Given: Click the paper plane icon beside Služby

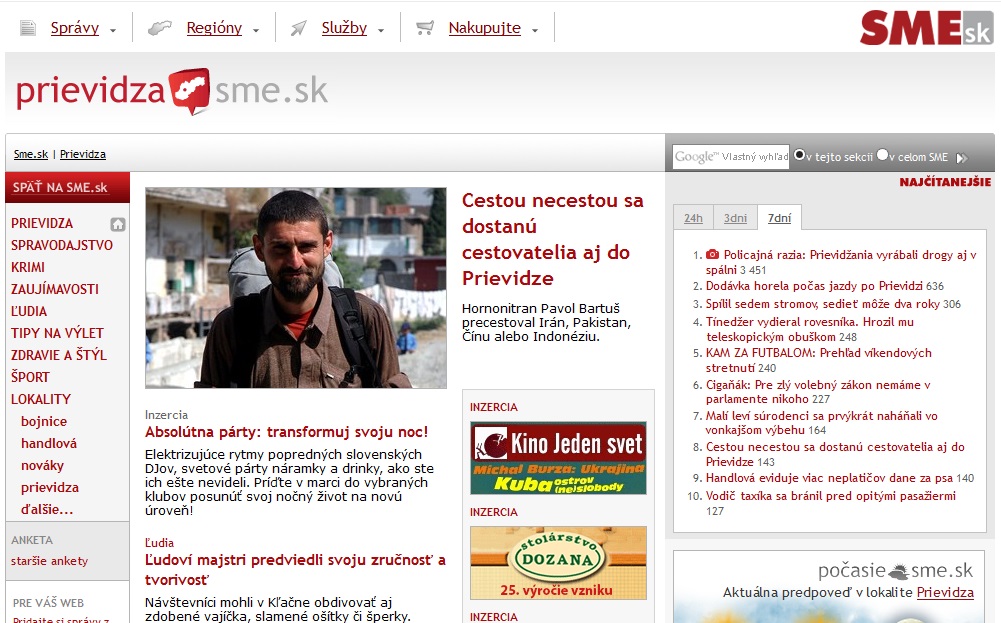Looking at the screenshot, I should point(298,28).
